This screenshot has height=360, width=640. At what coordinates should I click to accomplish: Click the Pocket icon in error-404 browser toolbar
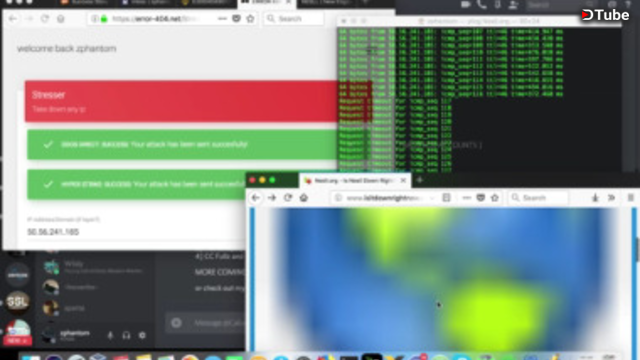point(236,19)
